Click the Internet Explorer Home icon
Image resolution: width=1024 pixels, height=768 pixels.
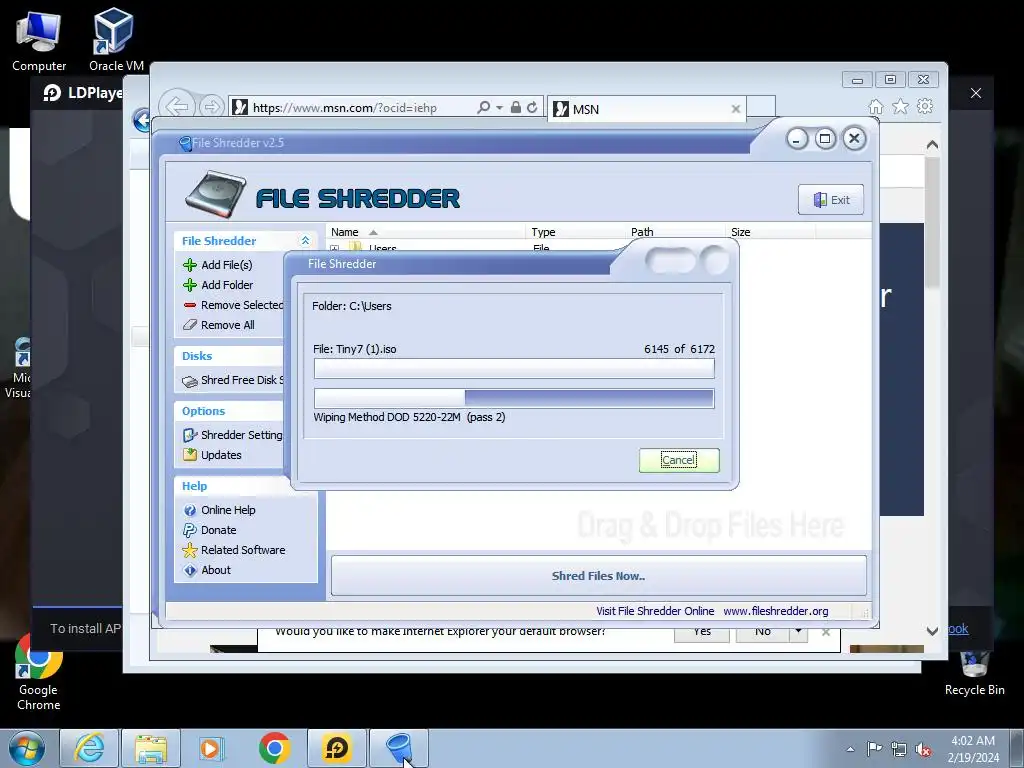click(x=876, y=106)
